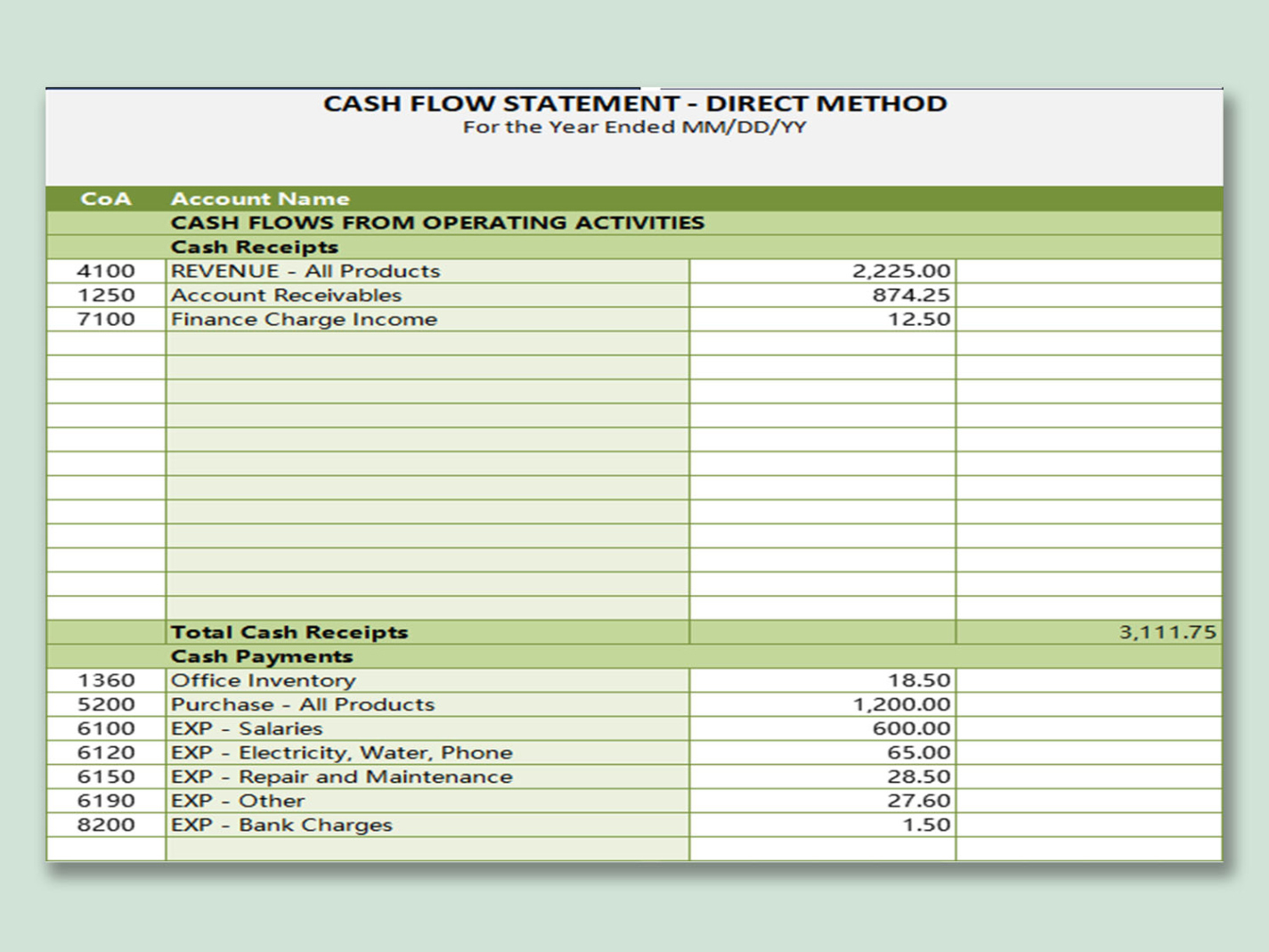Image resolution: width=1269 pixels, height=952 pixels.
Task: Click 'CASH FLOWS FROM OPERATING ACTIVITIES' heading
Action: 437,223
